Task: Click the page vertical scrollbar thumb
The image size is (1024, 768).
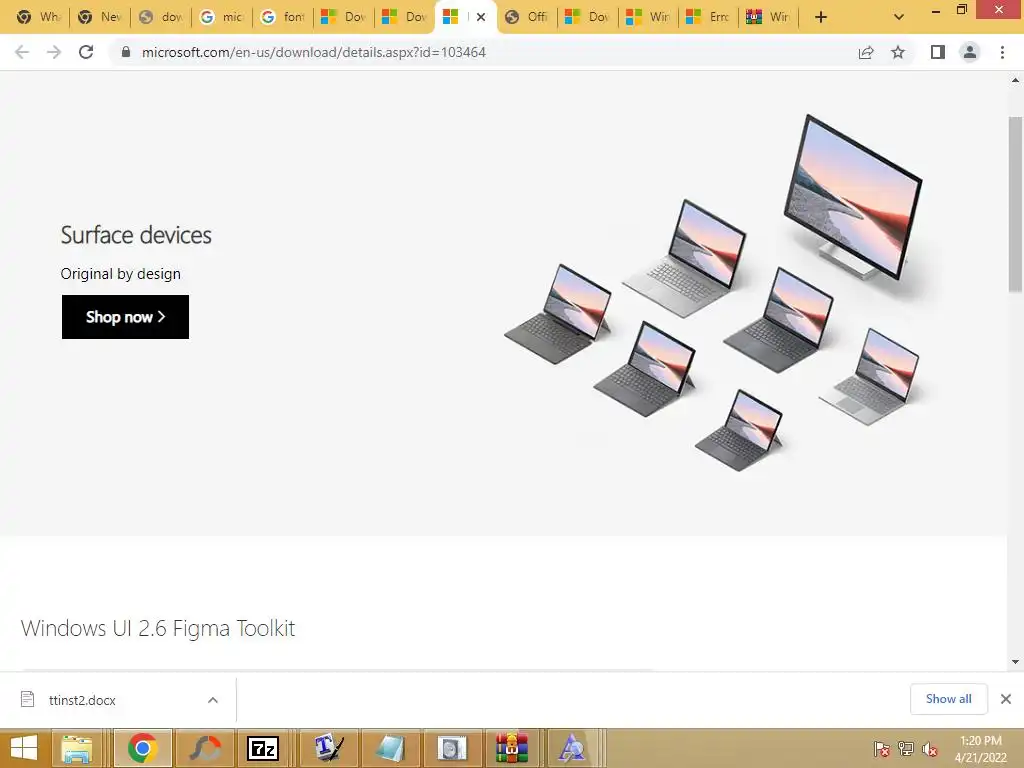Action: coord(1015,204)
